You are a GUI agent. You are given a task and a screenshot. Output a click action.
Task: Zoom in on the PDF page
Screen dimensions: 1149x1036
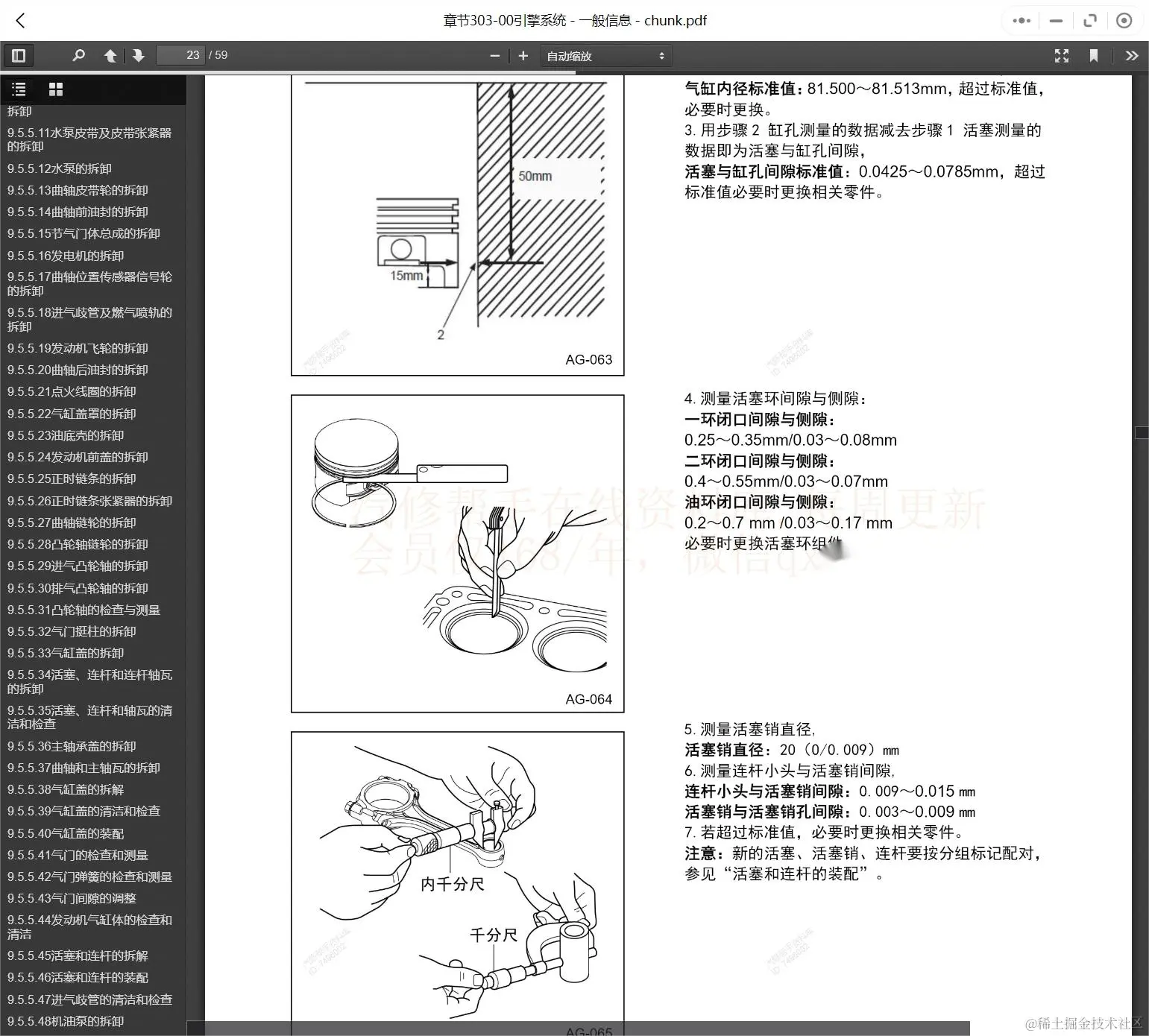tap(523, 55)
